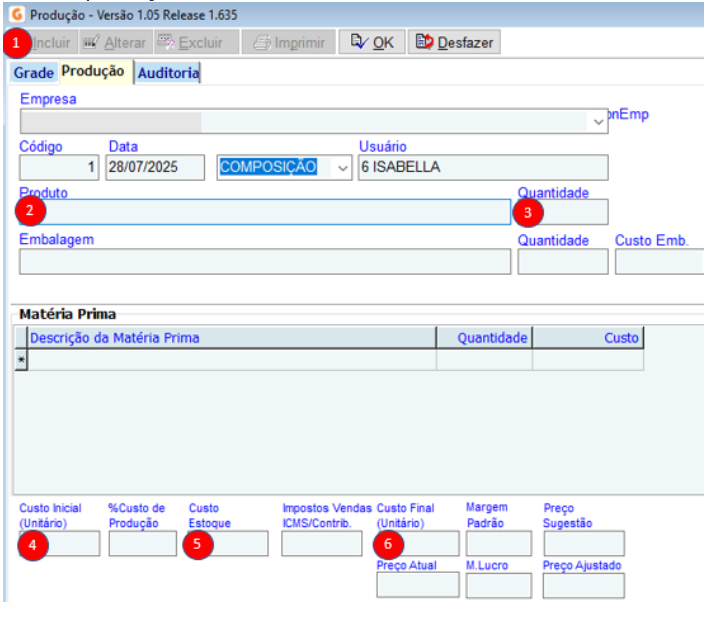Click the Usuário field 6 ISABELLA
Viewport: 714px width, 622px height.
[483, 168]
